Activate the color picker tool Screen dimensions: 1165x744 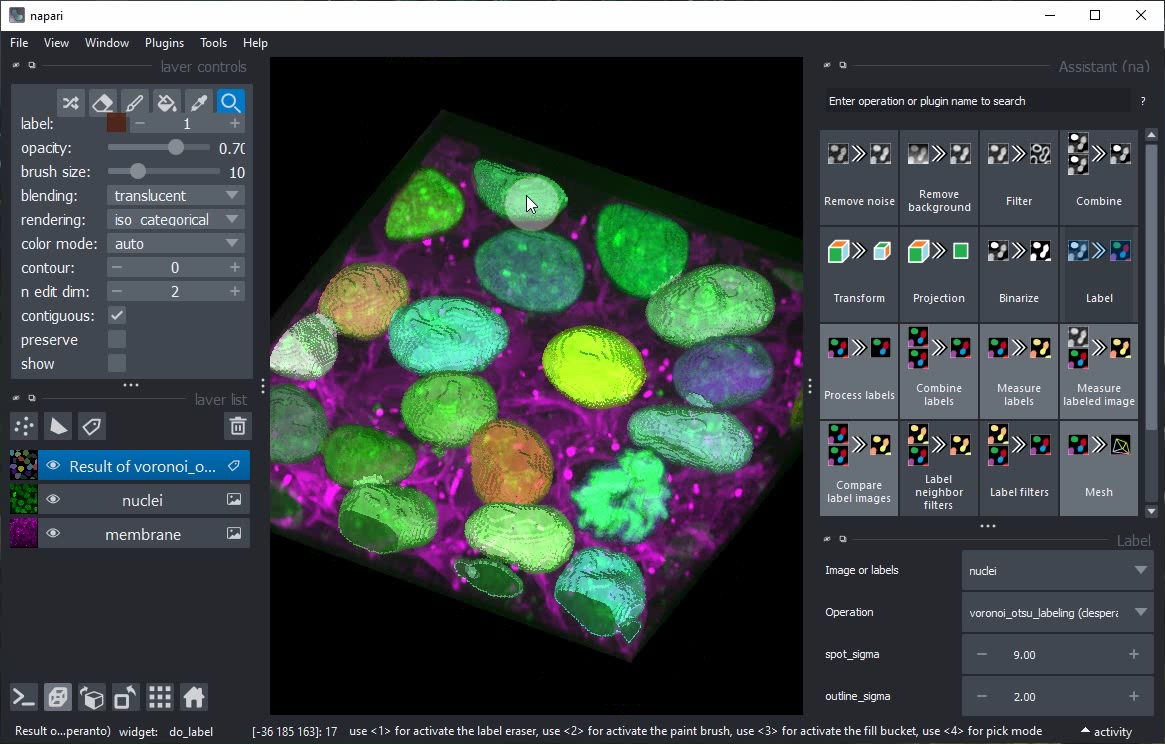tap(199, 103)
